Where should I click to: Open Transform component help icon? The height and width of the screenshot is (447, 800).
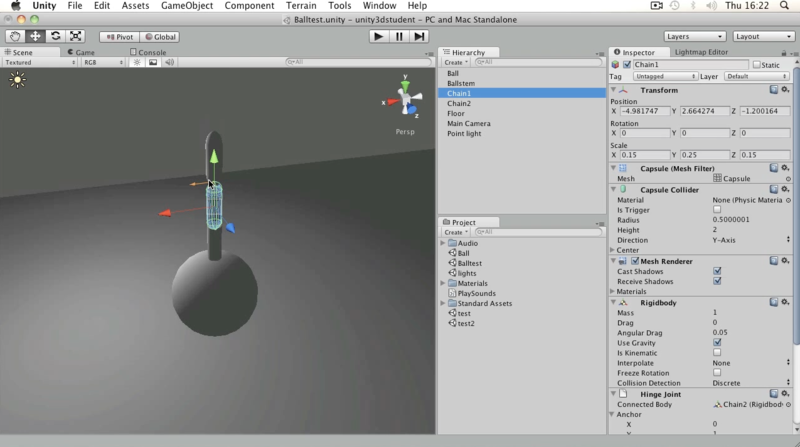(774, 90)
